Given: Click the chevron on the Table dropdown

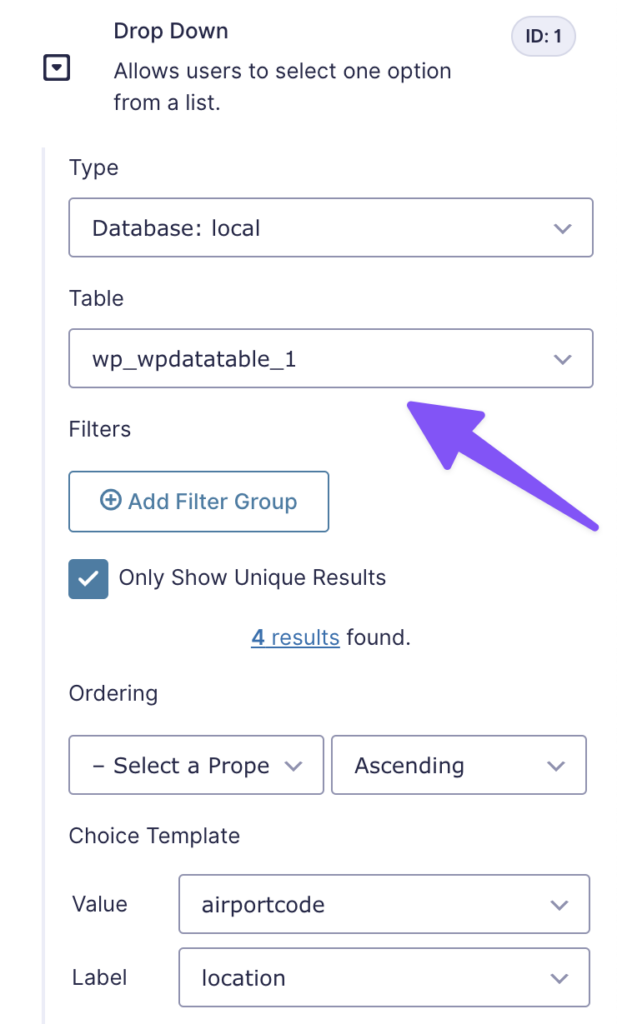Looking at the screenshot, I should pyautogui.click(x=562, y=358).
